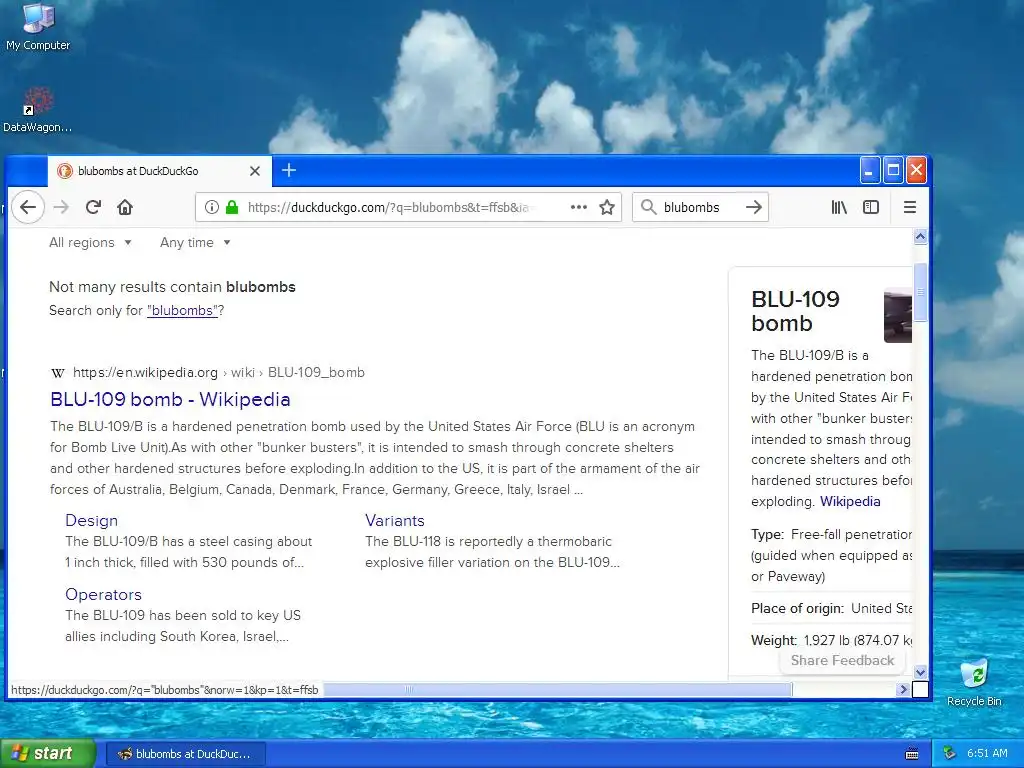This screenshot has width=1024, height=768.
Task: Click the Type label in panel
Action: 767,534
